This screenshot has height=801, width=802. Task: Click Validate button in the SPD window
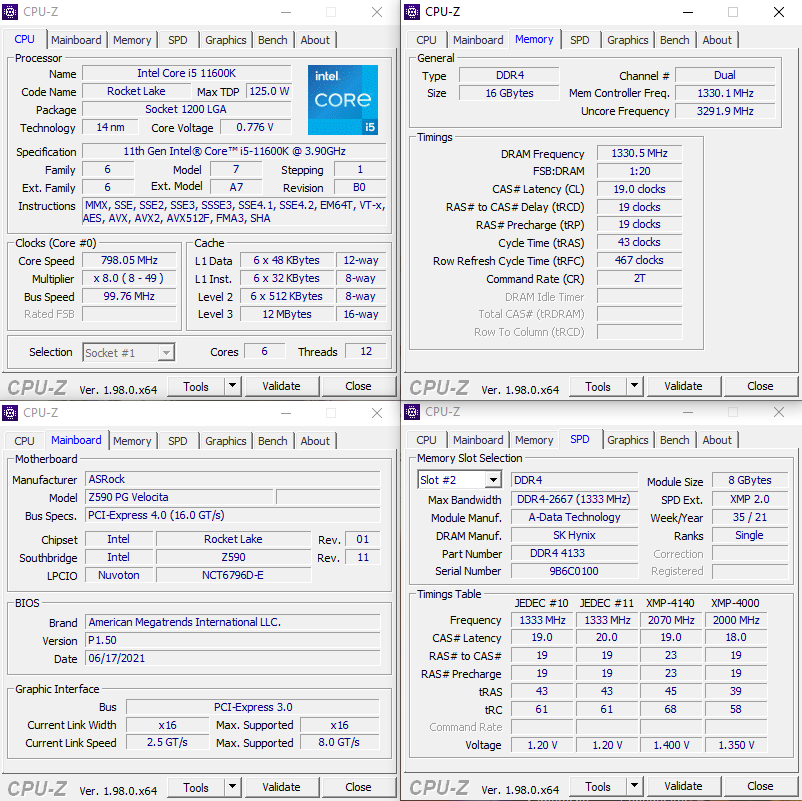[684, 786]
